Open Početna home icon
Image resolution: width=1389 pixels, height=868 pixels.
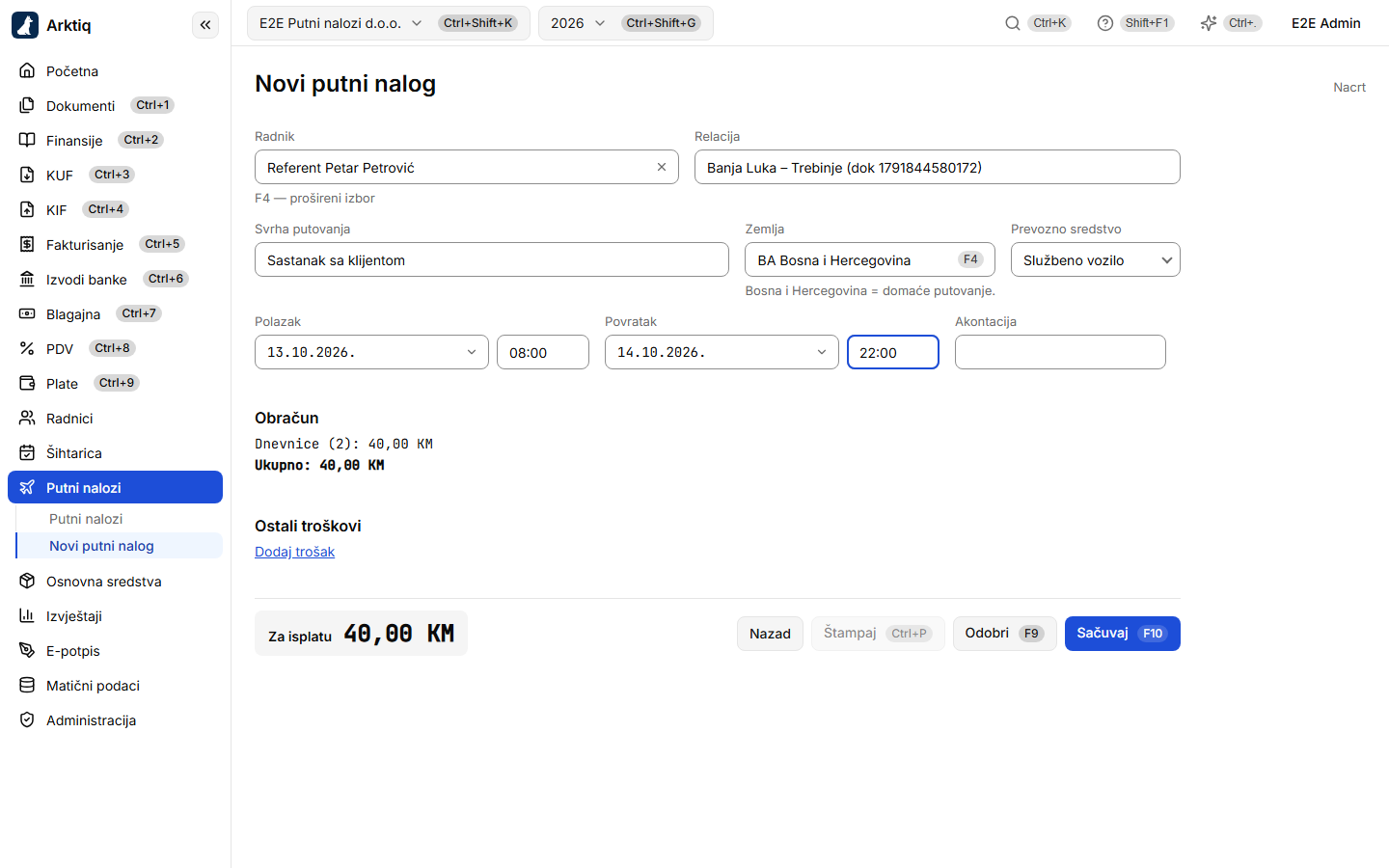[27, 71]
